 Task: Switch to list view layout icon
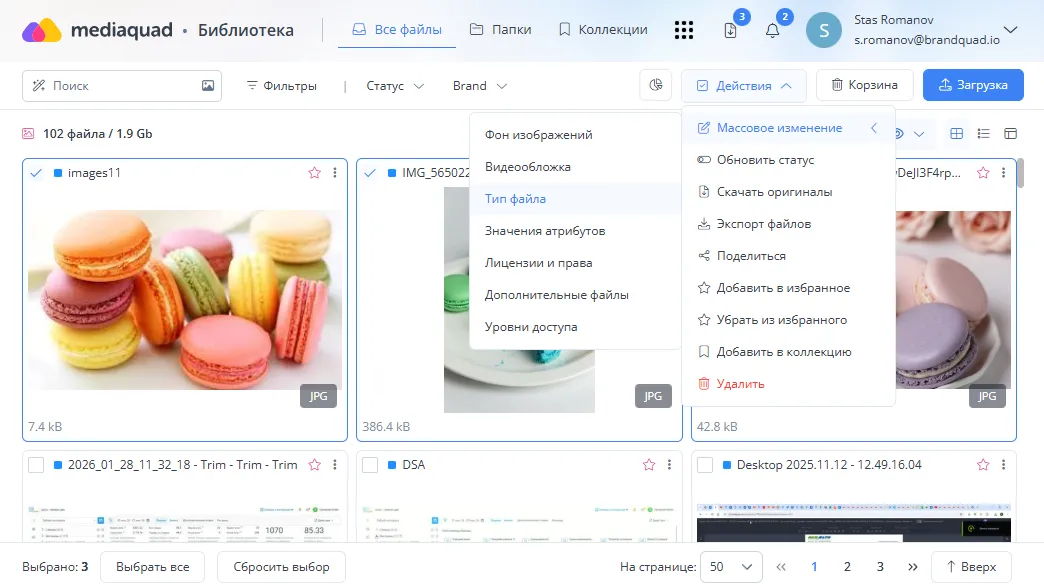point(983,133)
